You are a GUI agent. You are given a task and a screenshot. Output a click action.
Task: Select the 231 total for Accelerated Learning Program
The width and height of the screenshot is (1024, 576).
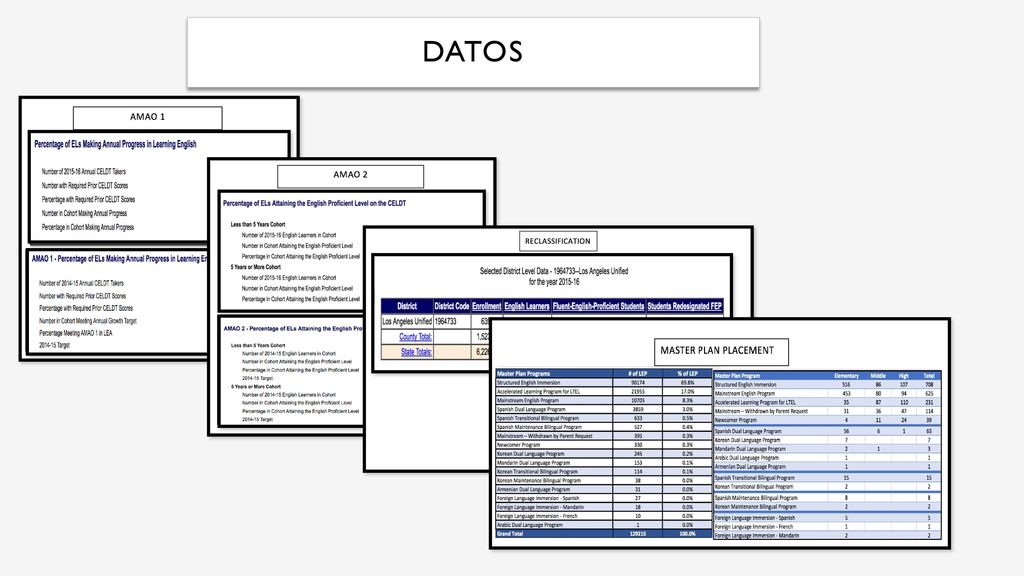coord(929,402)
